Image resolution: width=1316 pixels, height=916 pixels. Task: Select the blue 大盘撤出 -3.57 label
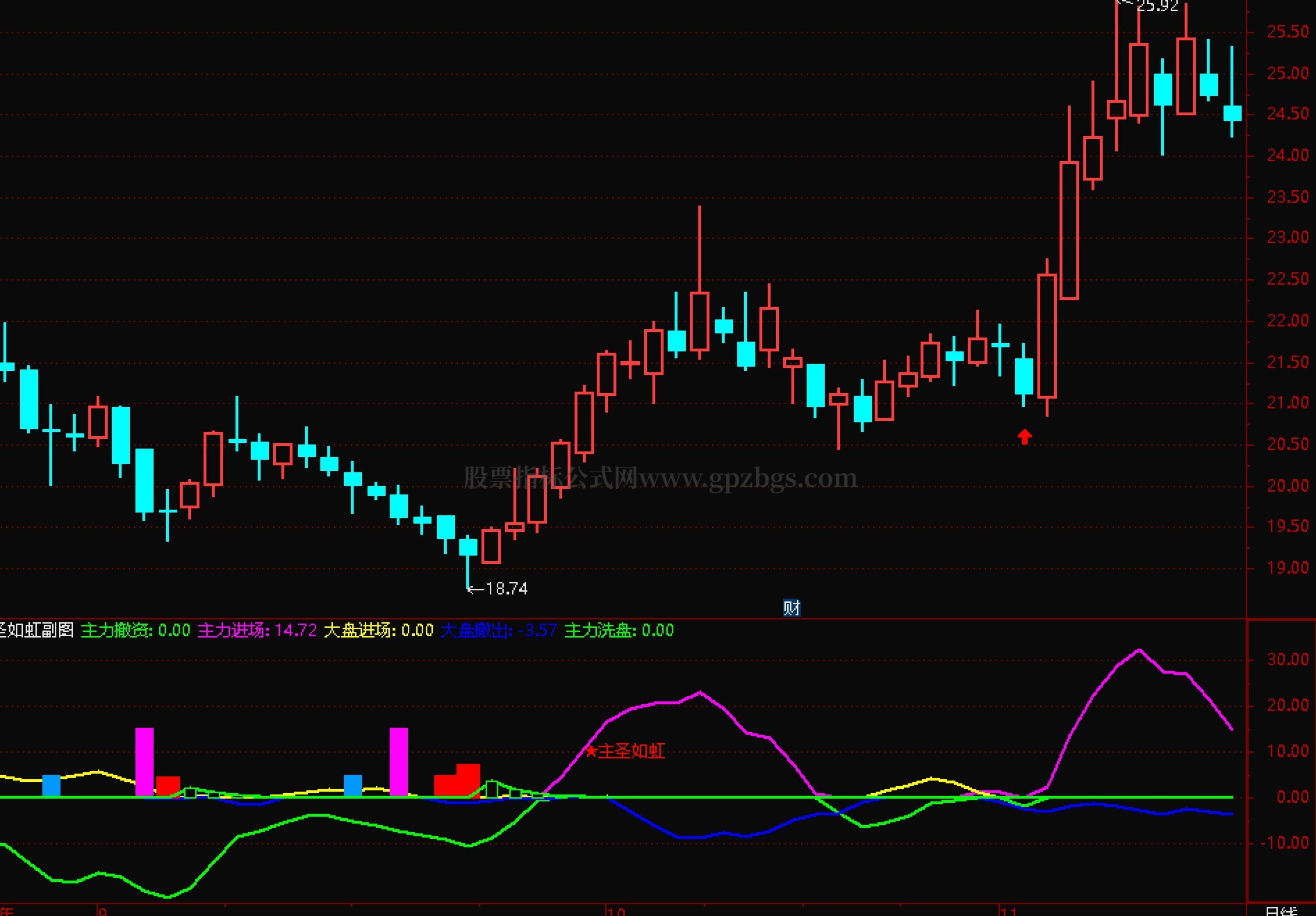click(x=498, y=631)
